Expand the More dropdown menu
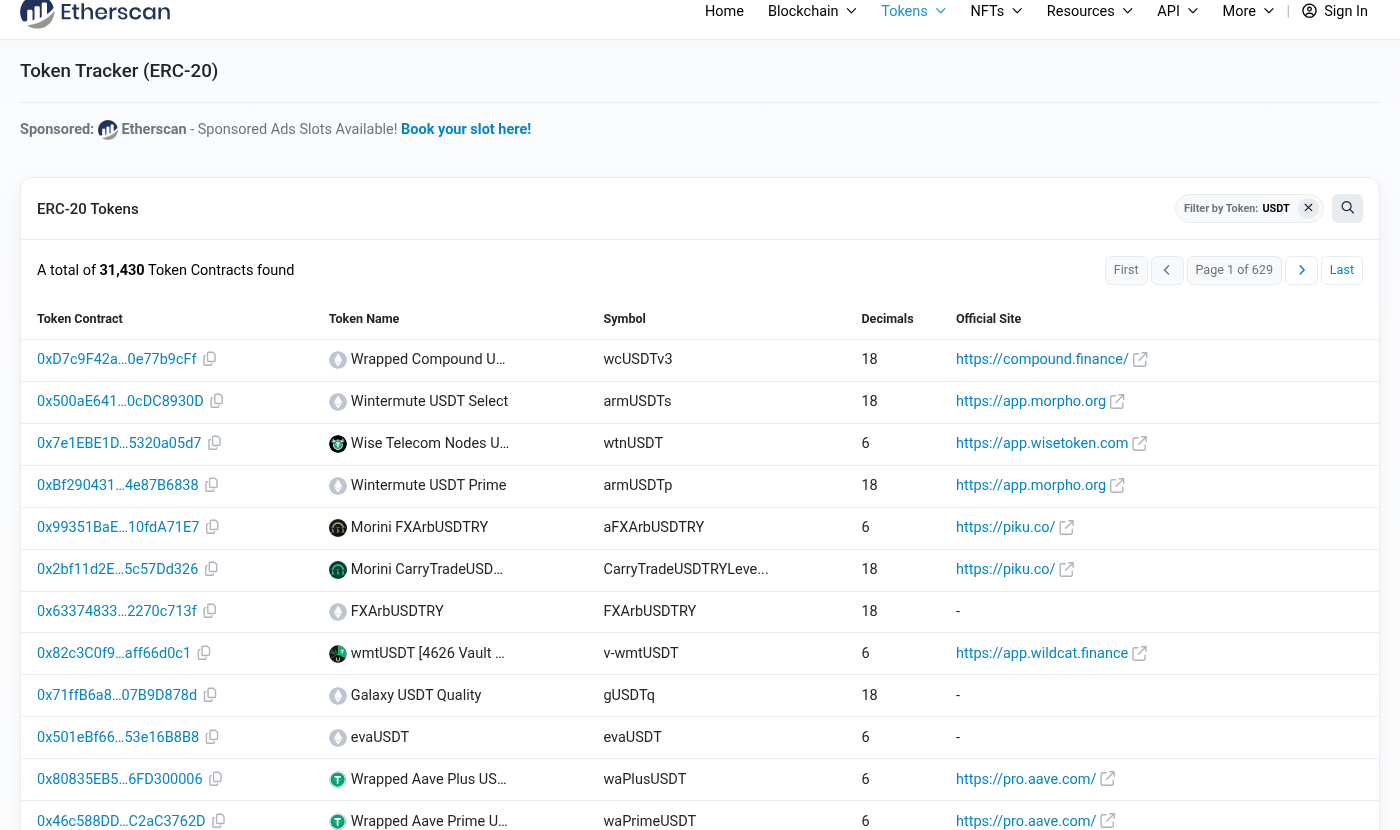This screenshot has height=830, width=1400. (1248, 11)
